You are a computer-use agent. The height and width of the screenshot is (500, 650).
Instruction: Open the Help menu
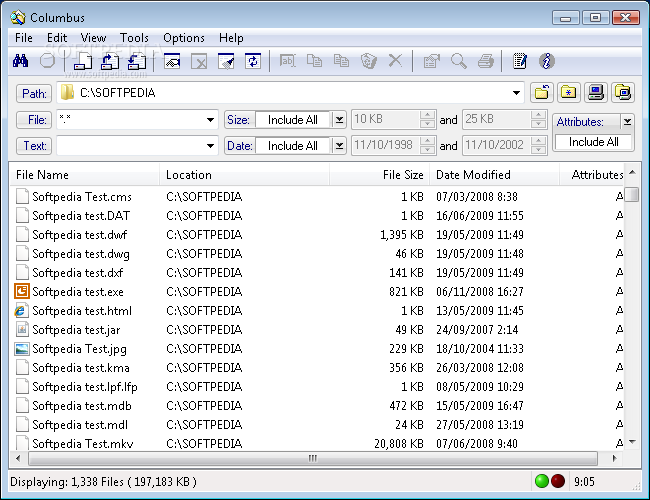tap(231, 38)
